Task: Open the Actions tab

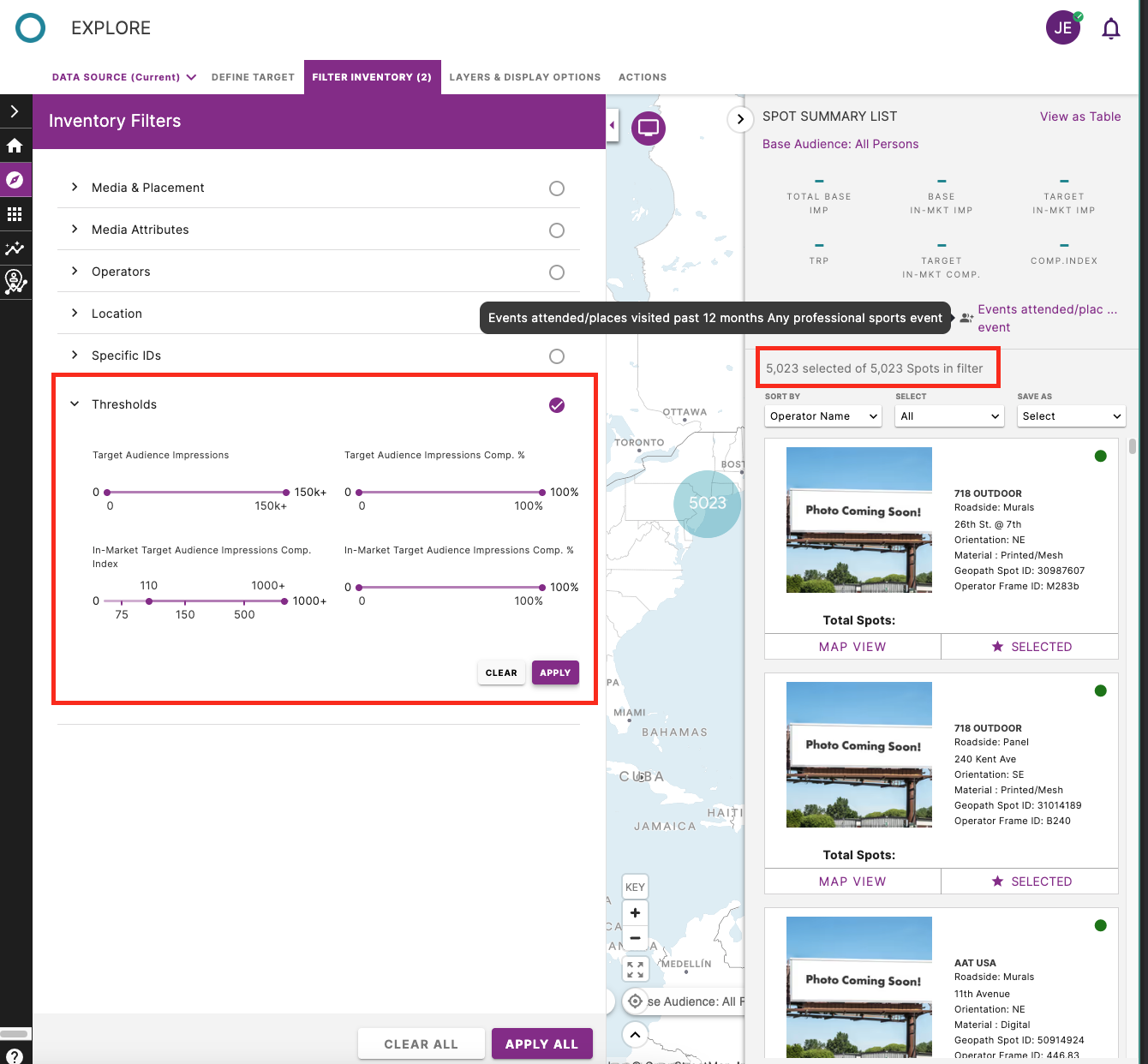Action: point(643,77)
